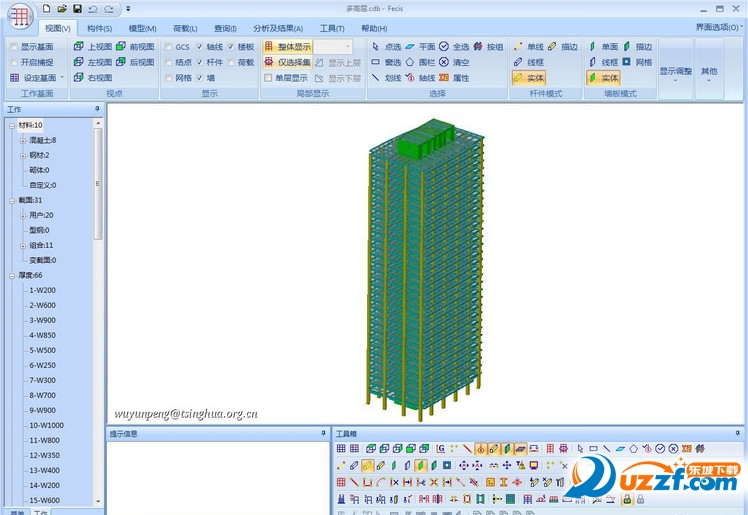Choose the 点选 pointer selection tool

pyautogui.click(x=386, y=46)
